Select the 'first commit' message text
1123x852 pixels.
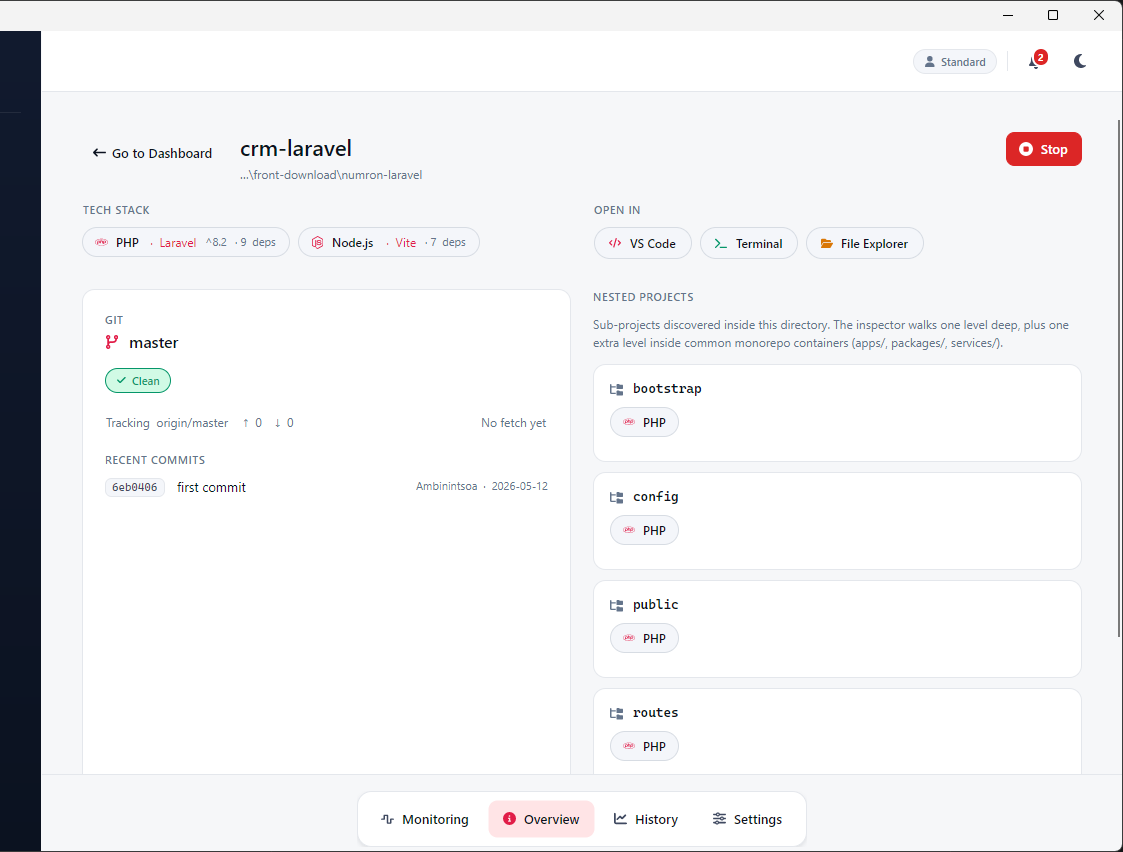pos(211,488)
